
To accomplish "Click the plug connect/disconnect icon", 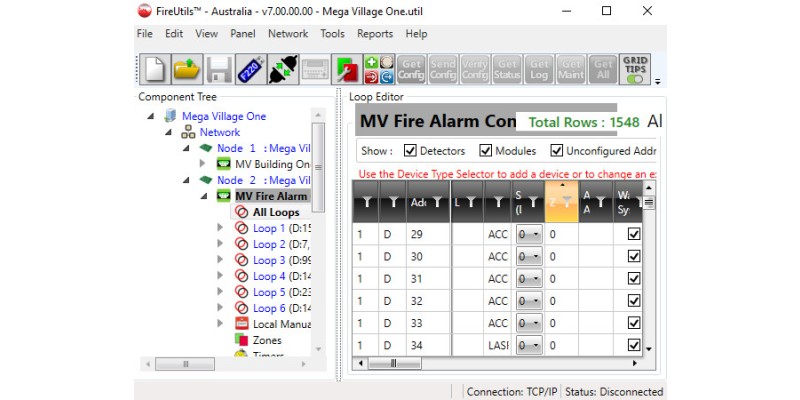I will pyautogui.click(x=283, y=69).
